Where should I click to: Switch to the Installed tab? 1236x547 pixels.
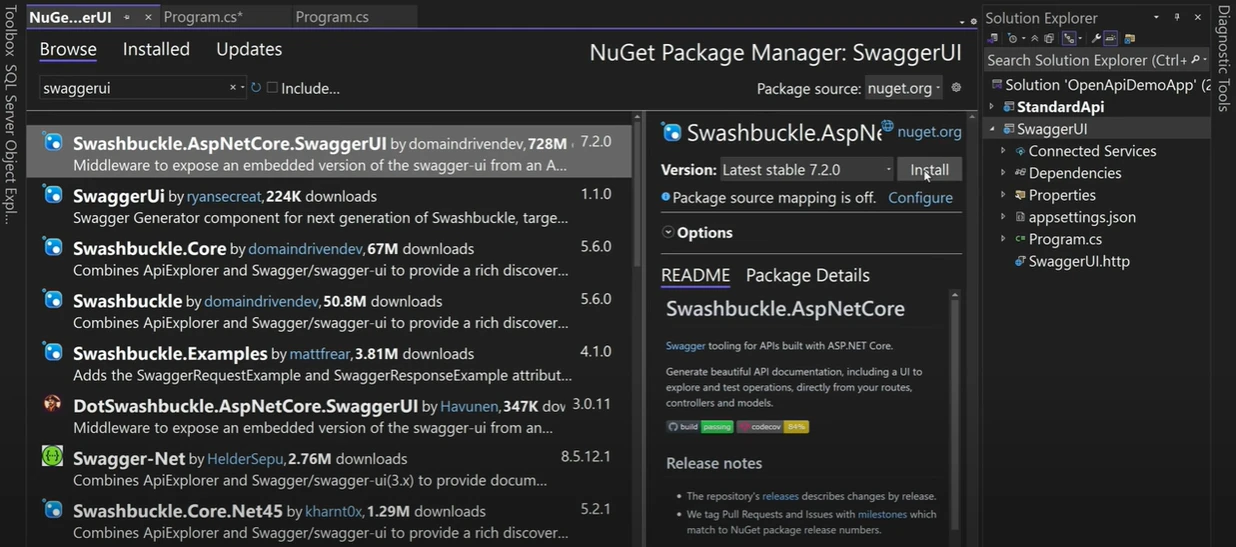(156, 49)
